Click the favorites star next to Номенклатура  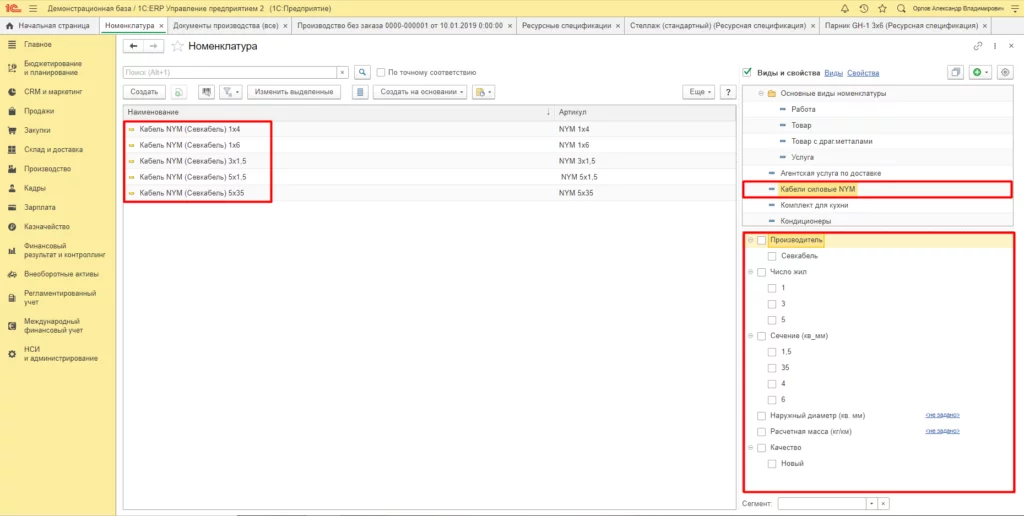coord(178,46)
